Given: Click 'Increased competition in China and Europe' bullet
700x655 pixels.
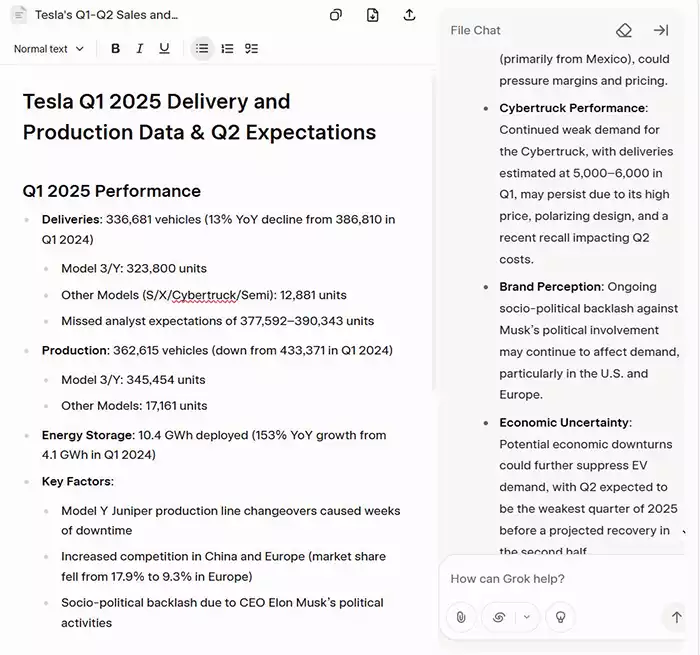Looking at the screenshot, I should pos(224,567).
